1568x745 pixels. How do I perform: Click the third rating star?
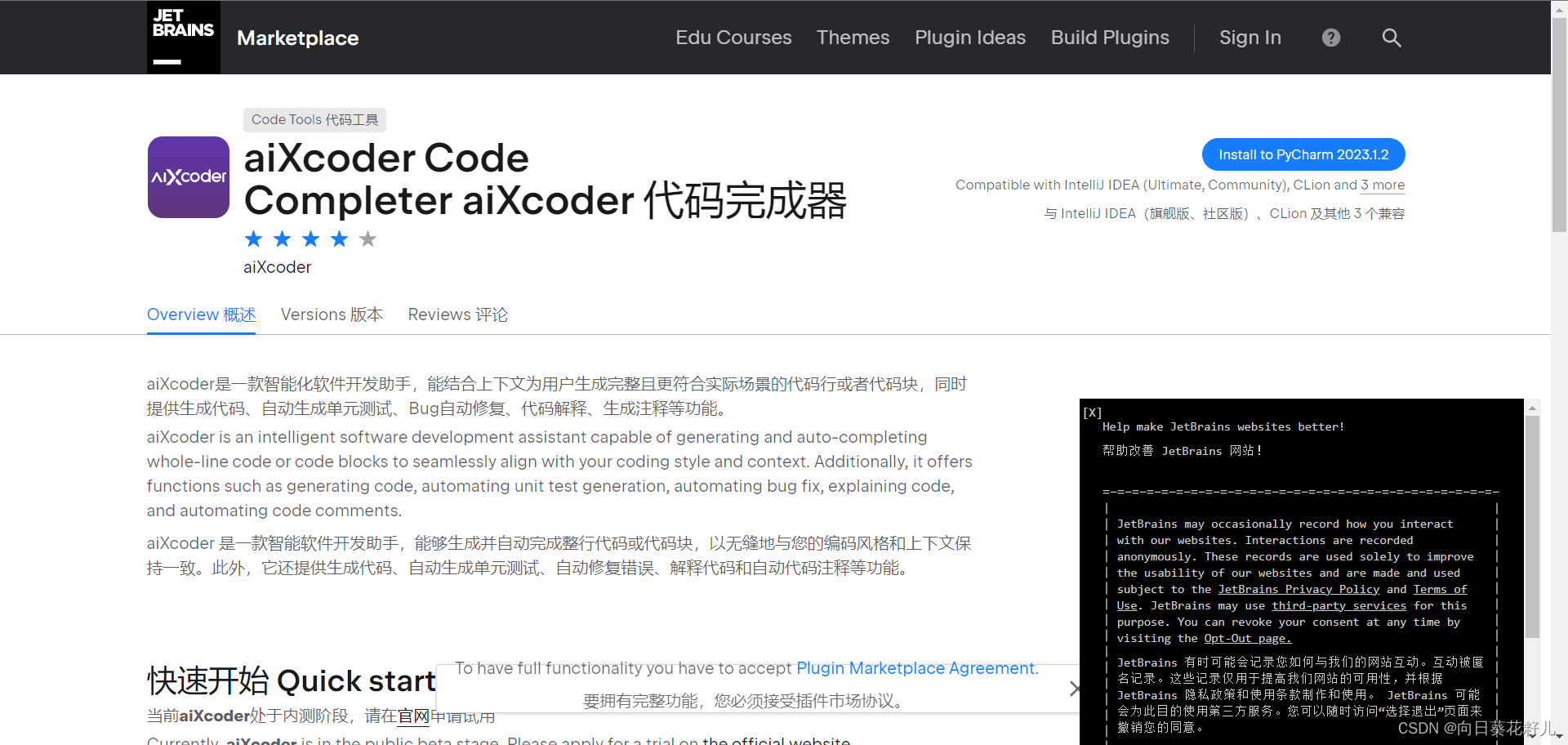pos(311,239)
